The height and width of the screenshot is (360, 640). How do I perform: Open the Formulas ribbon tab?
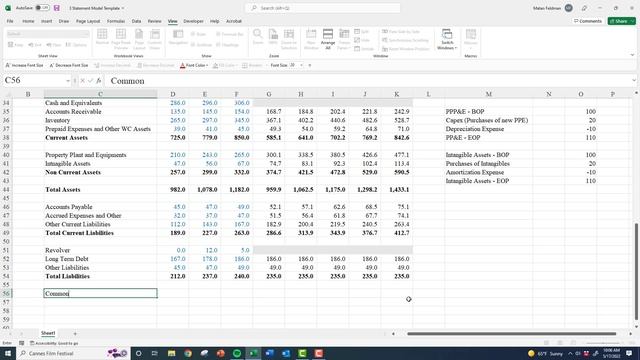click(116, 21)
